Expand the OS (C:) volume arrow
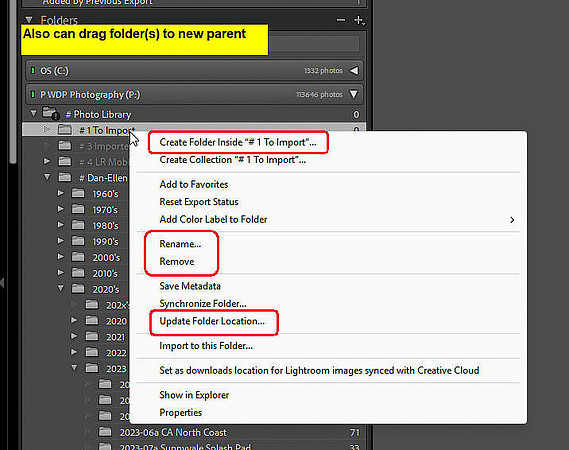The width and height of the screenshot is (569, 450). pyautogui.click(x=354, y=70)
